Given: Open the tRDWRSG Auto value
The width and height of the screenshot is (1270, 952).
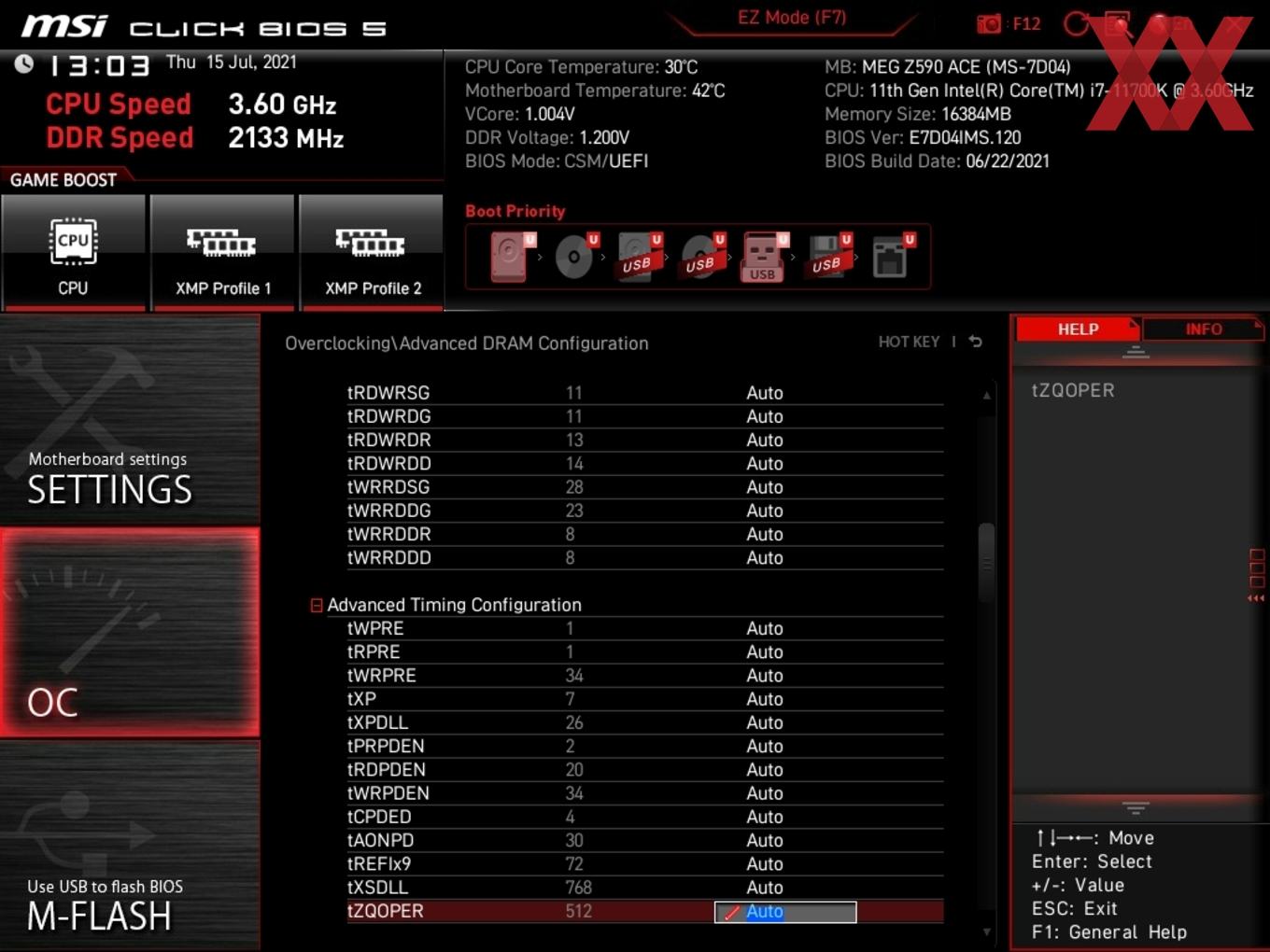Looking at the screenshot, I should 764,393.
